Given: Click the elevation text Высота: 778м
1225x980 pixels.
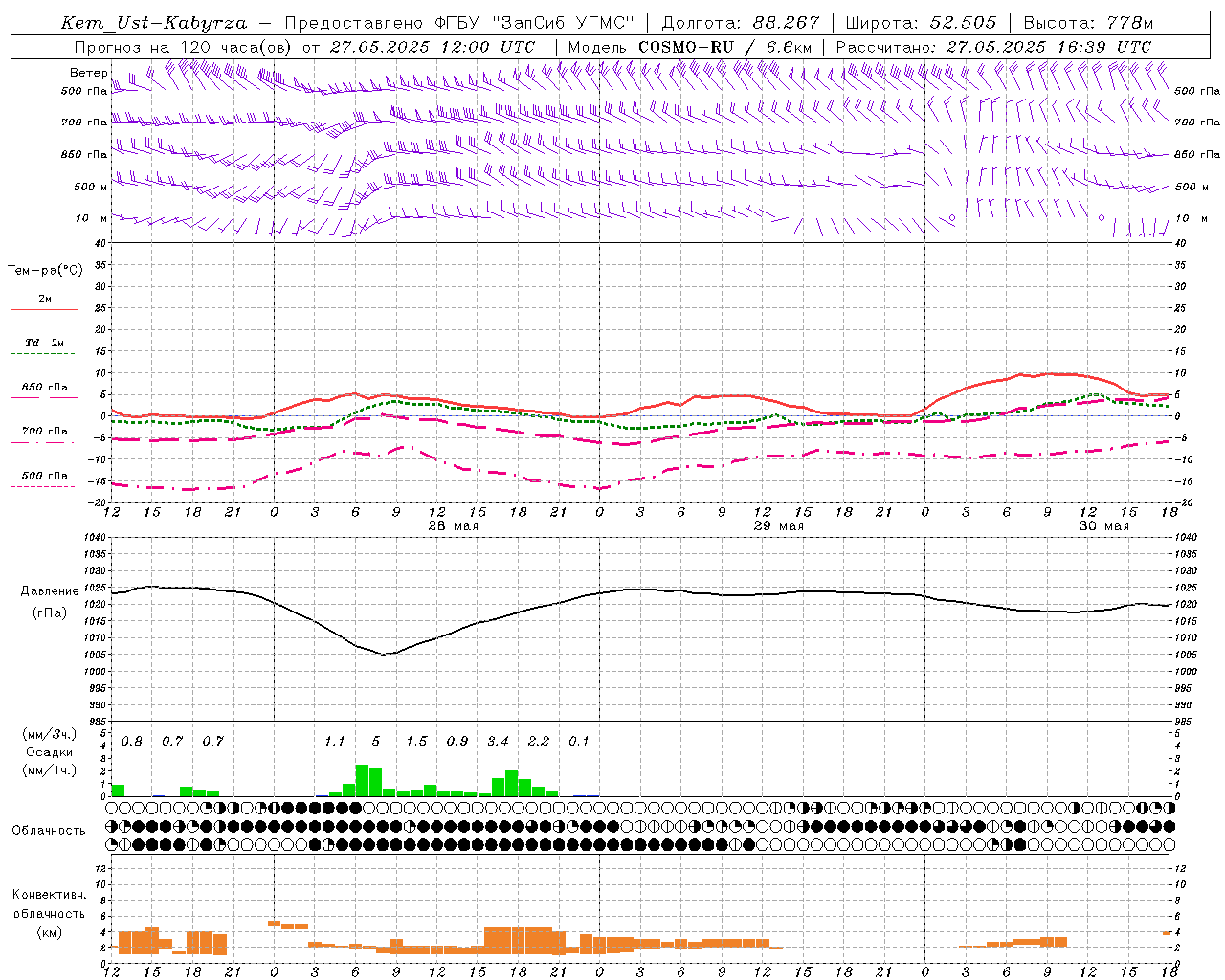Looking at the screenshot, I should [1088, 23].
